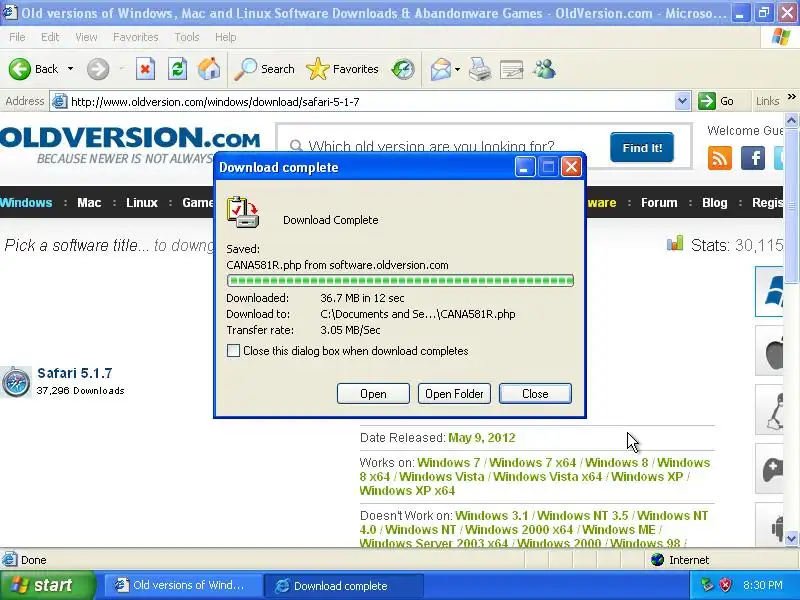800x600 pixels.
Task: Click the Print icon
Action: 480,69
